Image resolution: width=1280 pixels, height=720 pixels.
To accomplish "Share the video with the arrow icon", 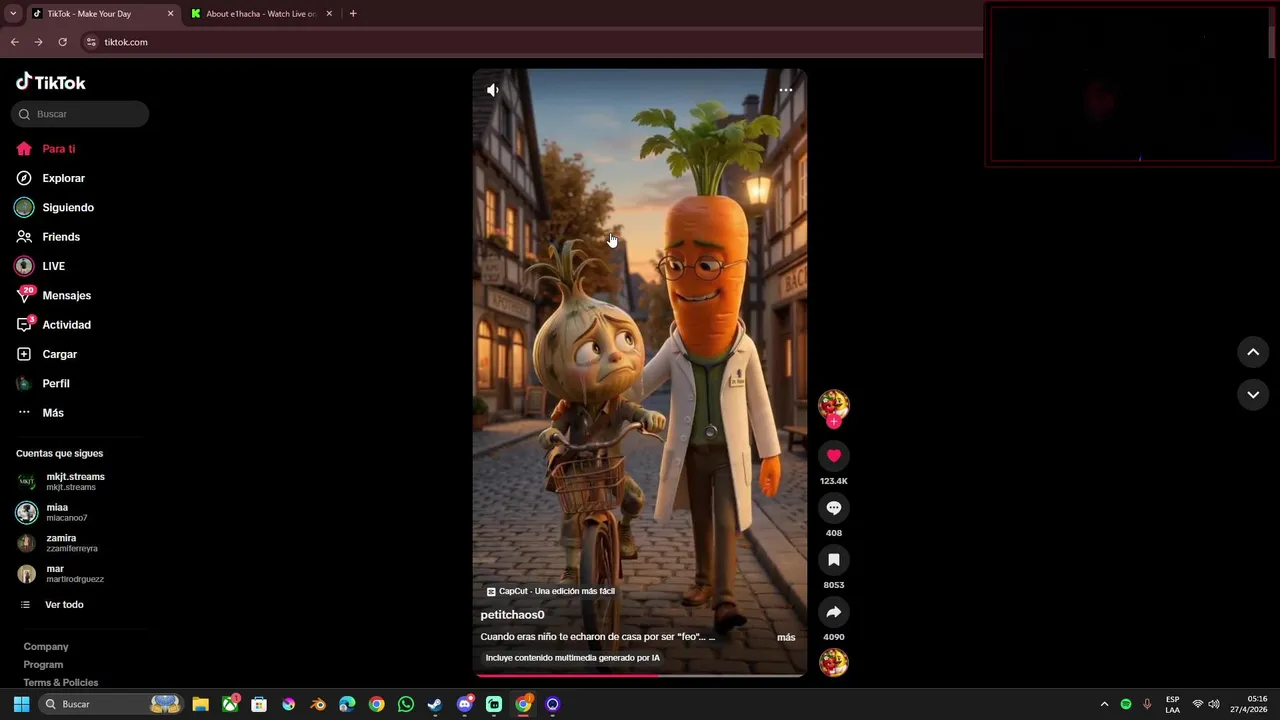I will tap(834, 612).
